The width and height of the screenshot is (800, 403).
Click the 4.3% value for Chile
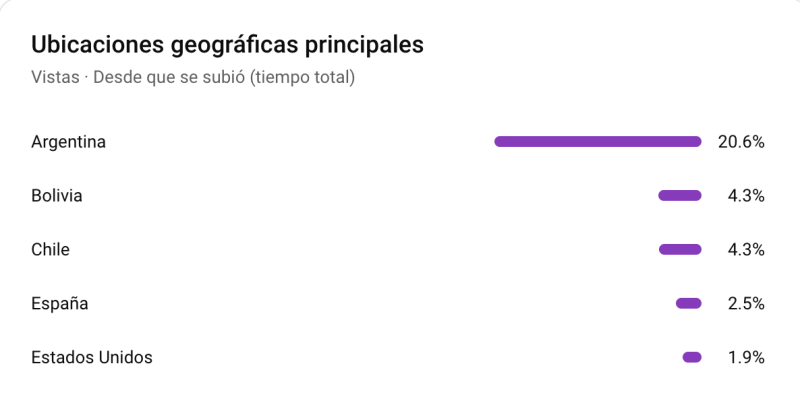coord(746,250)
